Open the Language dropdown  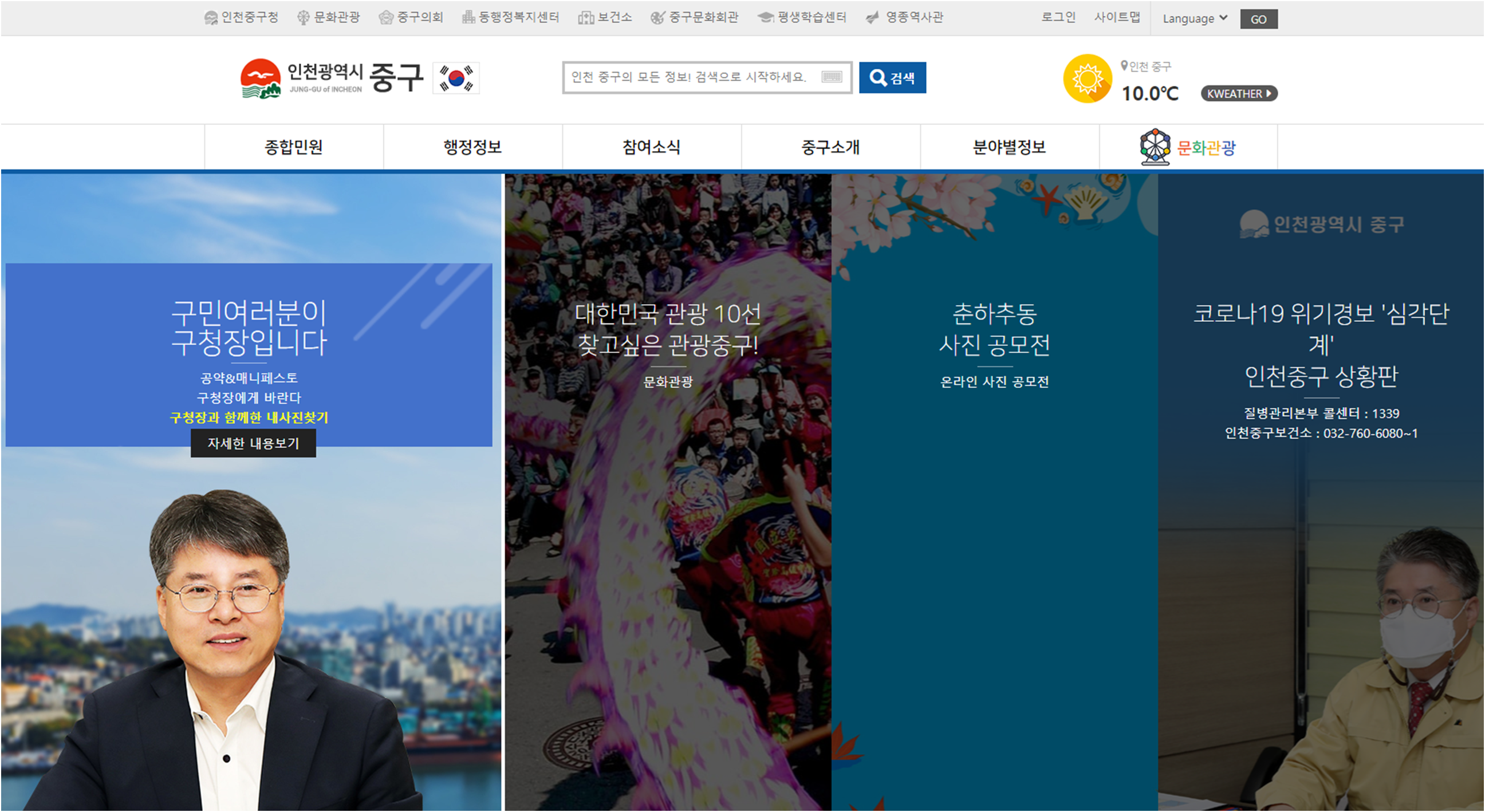1195,18
